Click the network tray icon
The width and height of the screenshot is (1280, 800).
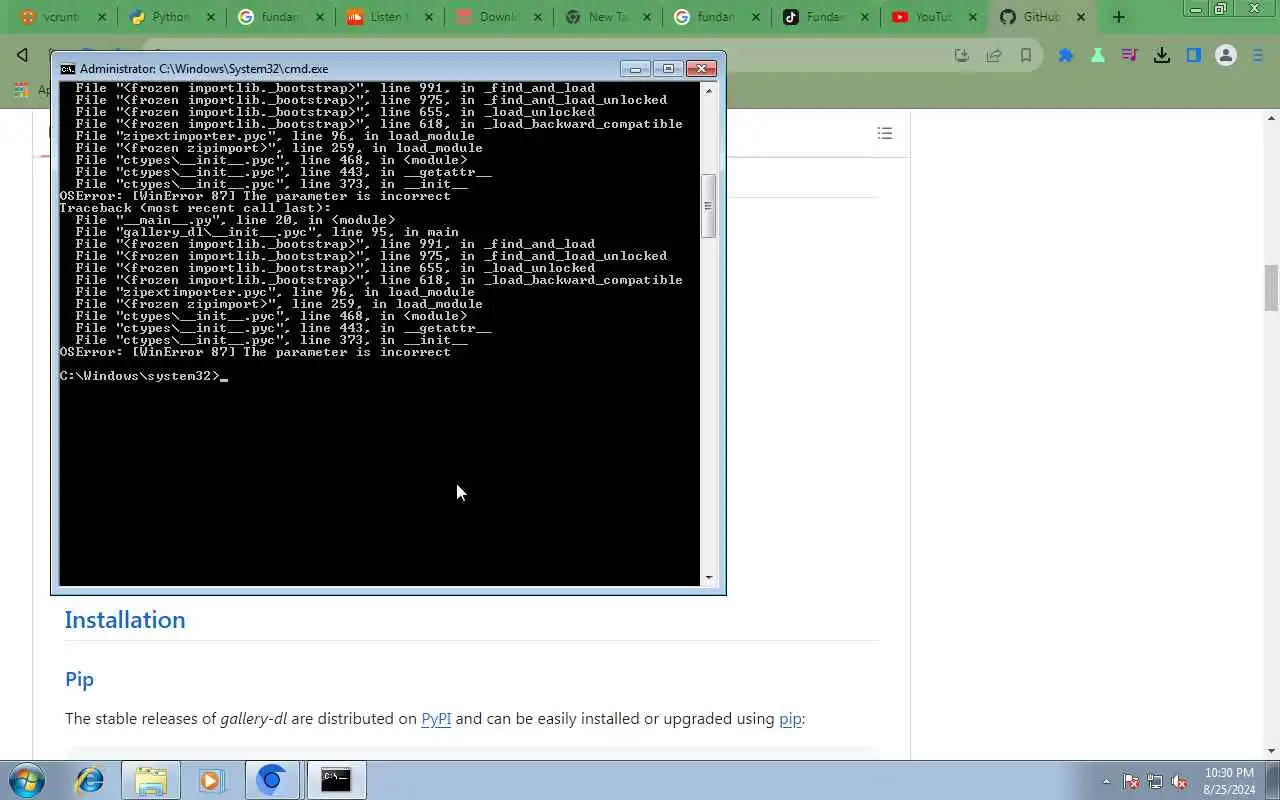1155,781
